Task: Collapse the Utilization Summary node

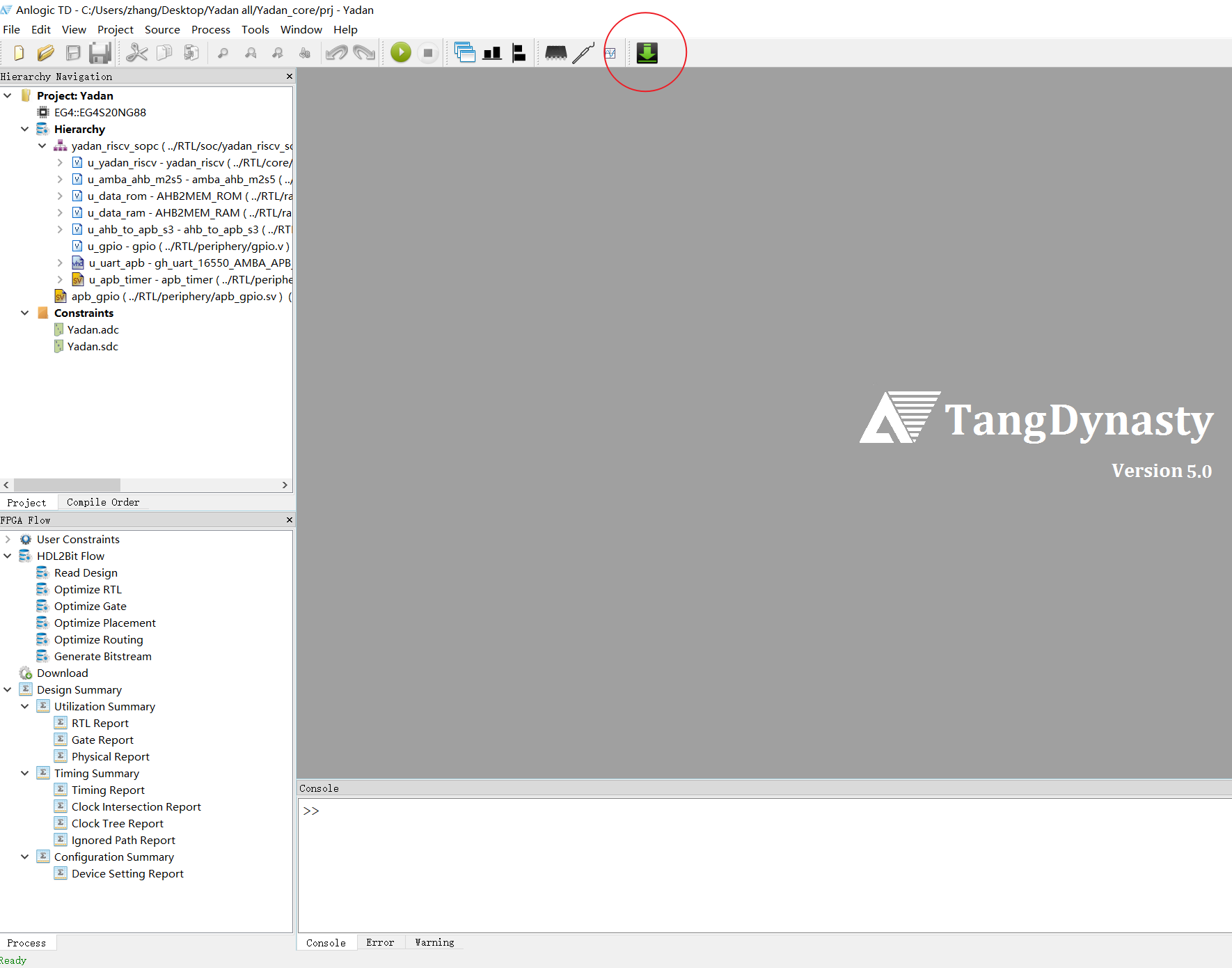Action: click(25, 706)
